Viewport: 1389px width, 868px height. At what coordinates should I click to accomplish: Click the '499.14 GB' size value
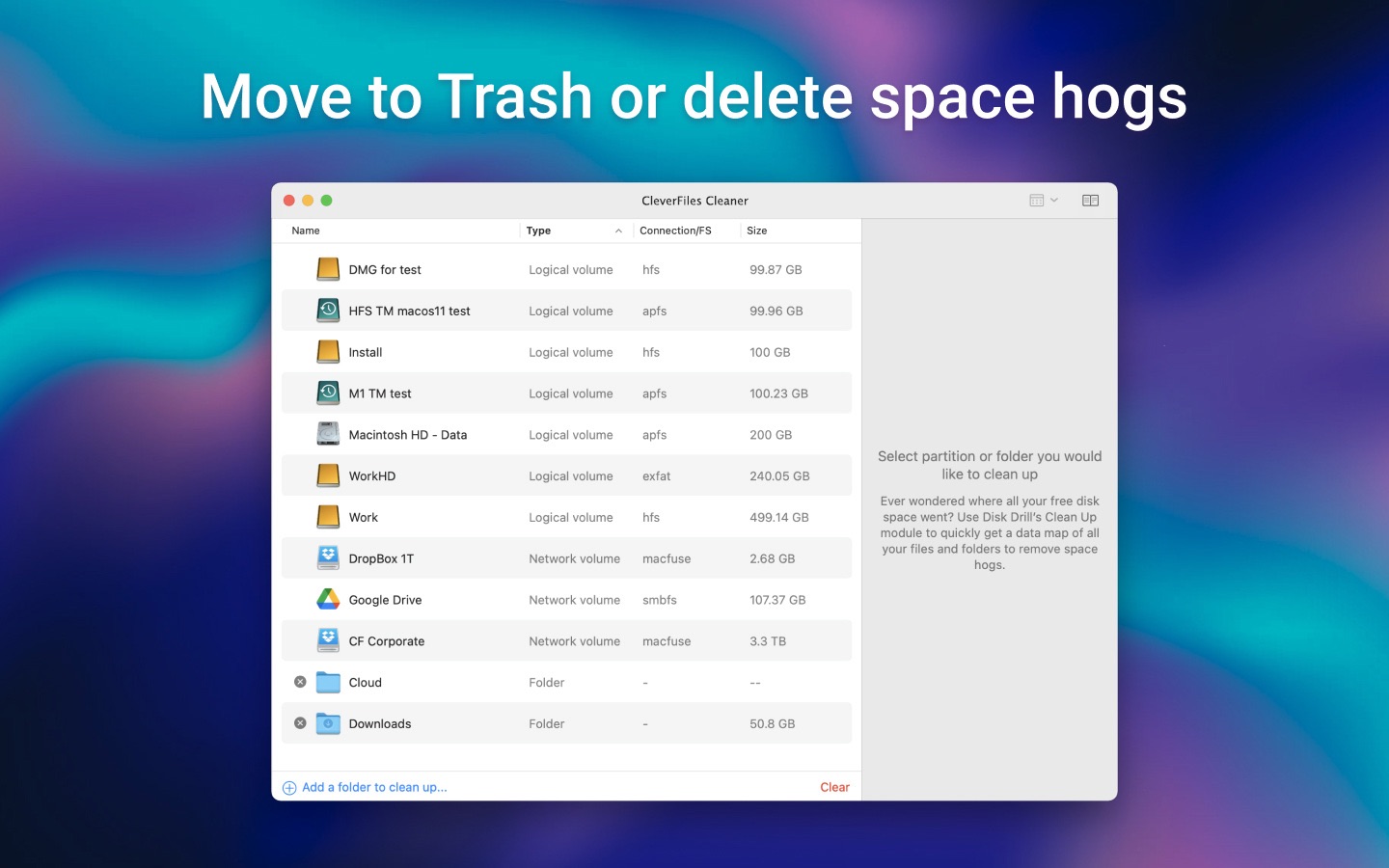(779, 517)
